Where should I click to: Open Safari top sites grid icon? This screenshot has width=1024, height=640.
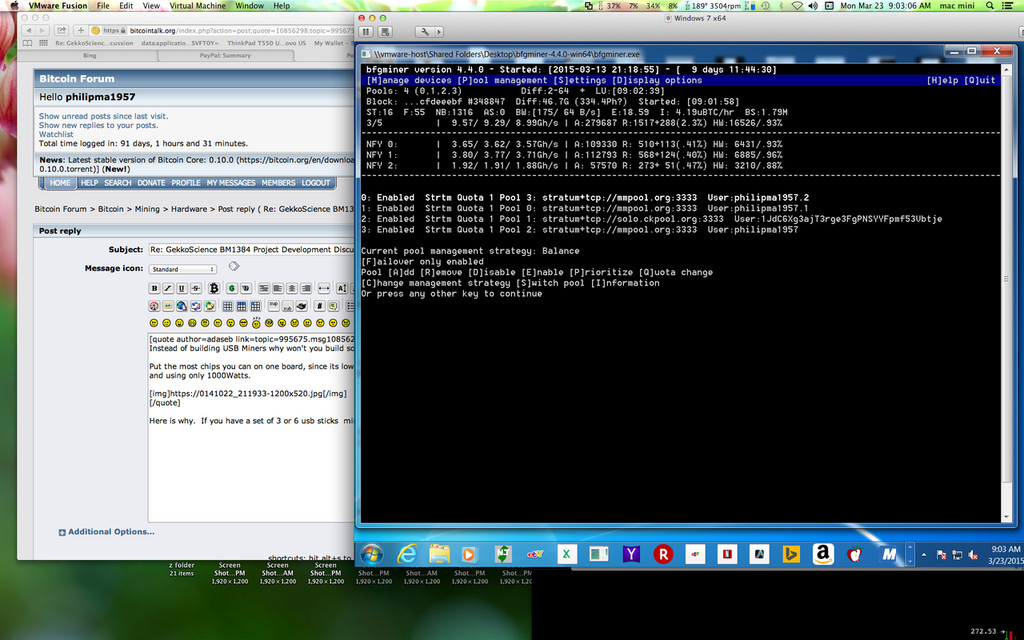(43, 43)
